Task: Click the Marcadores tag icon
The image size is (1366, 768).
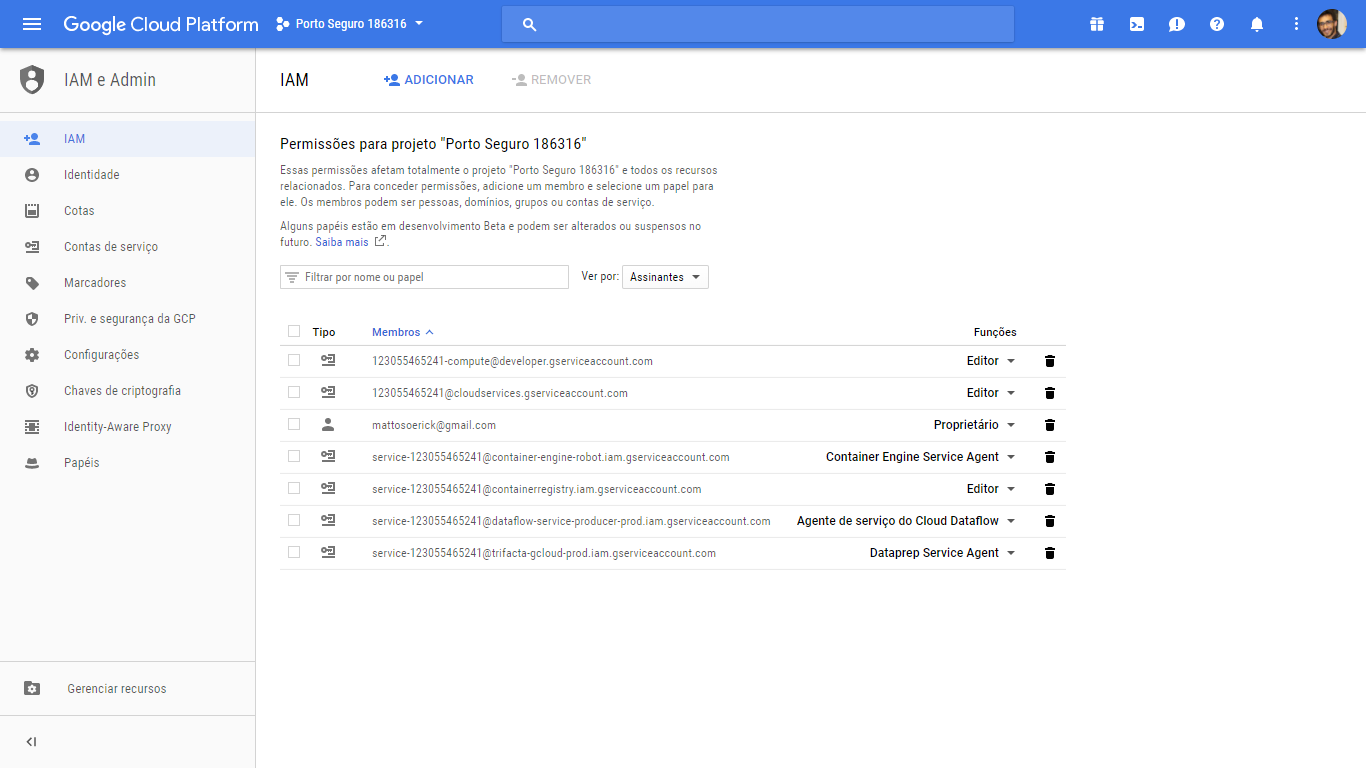Action: [32, 283]
